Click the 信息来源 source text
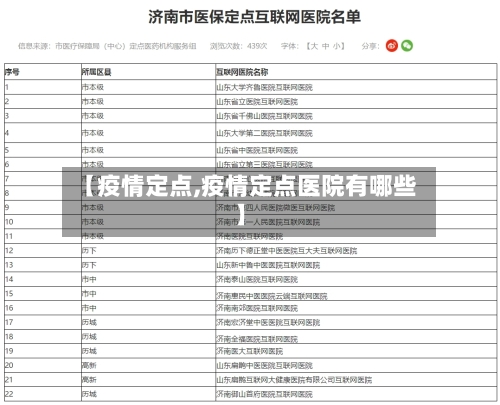Viewport: 500px width, 405px height. click(x=107, y=46)
